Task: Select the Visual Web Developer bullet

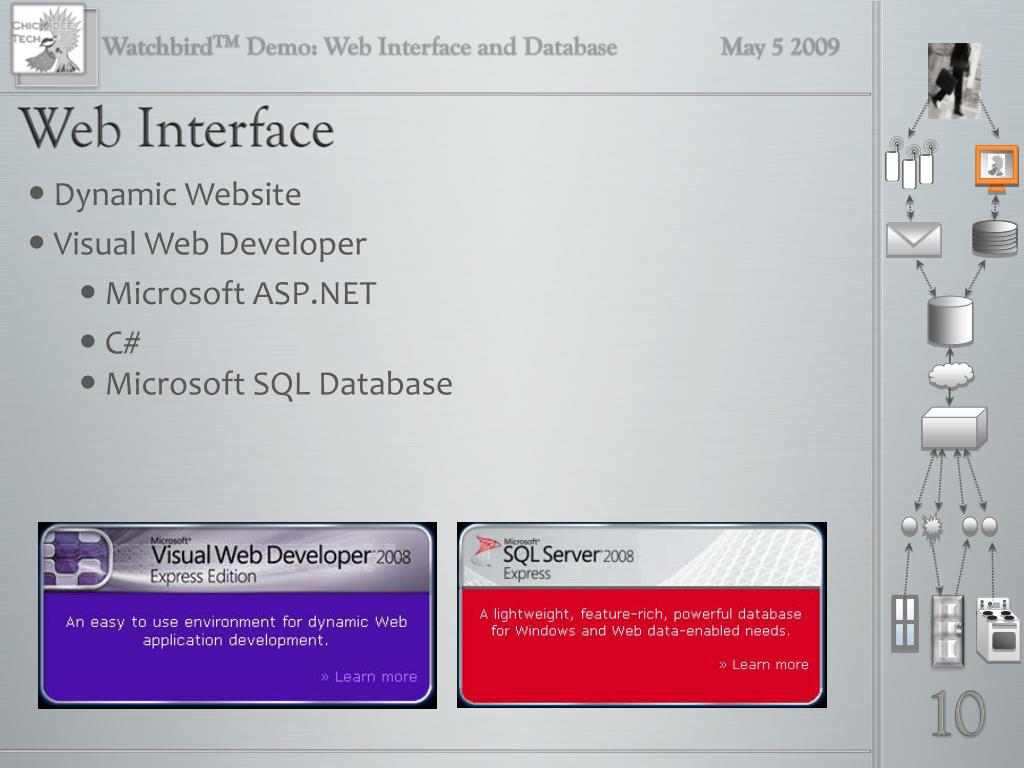Action: 210,244
